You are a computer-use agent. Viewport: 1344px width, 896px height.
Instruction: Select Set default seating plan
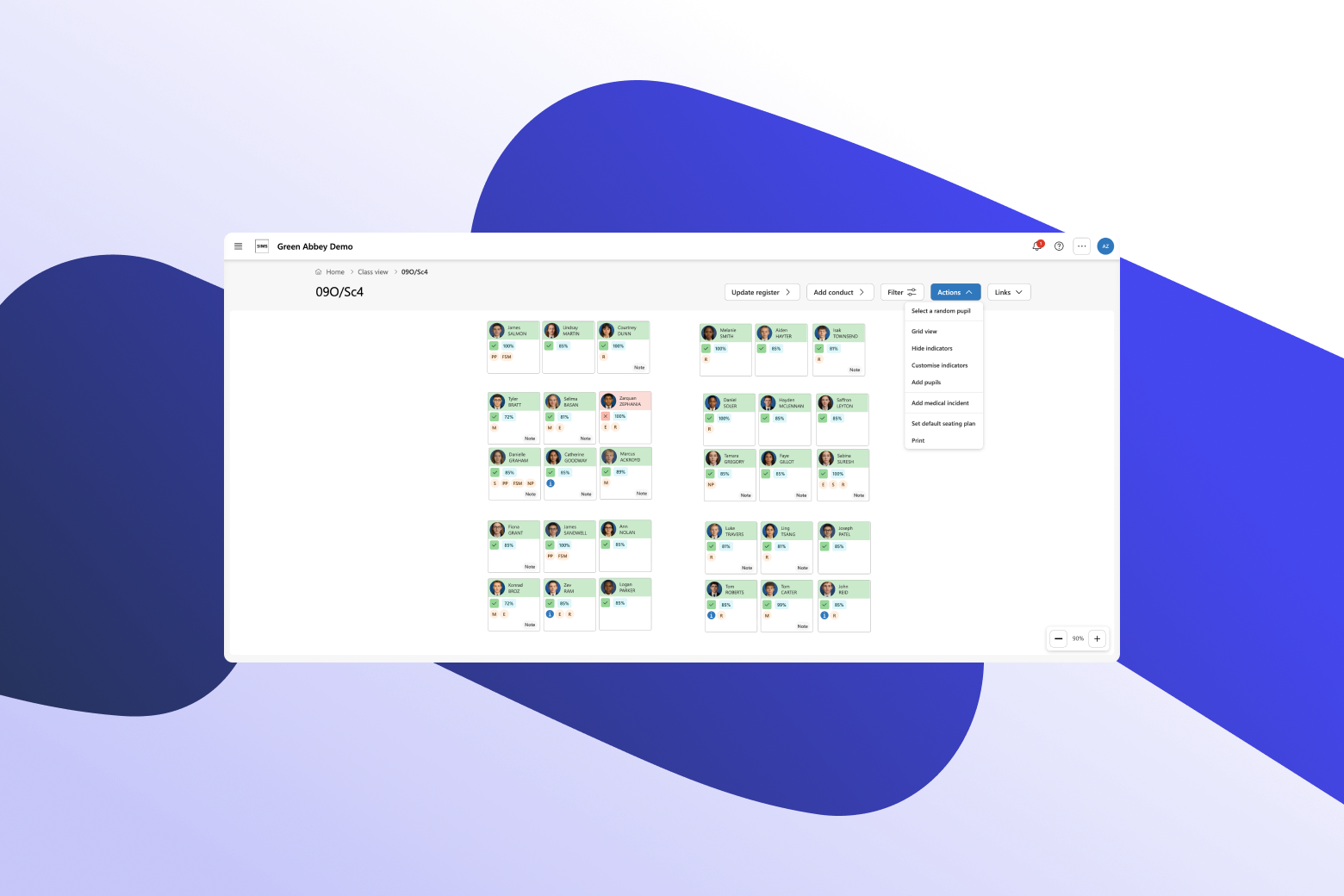click(943, 424)
